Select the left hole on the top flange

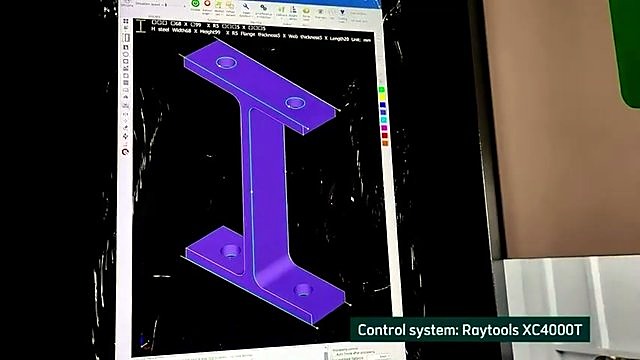point(226,63)
